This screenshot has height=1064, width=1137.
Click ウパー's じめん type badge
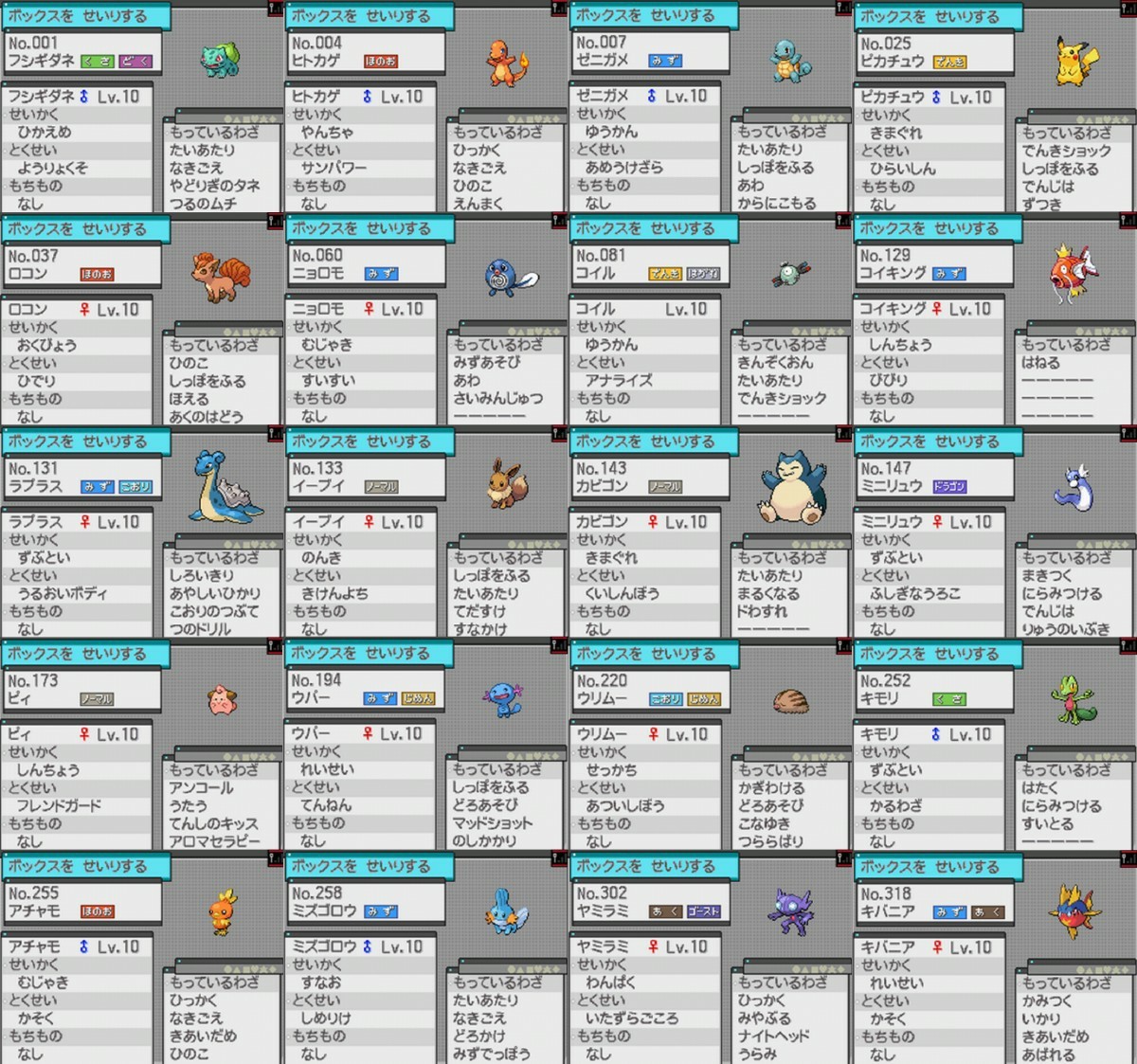(x=418, y=699)
